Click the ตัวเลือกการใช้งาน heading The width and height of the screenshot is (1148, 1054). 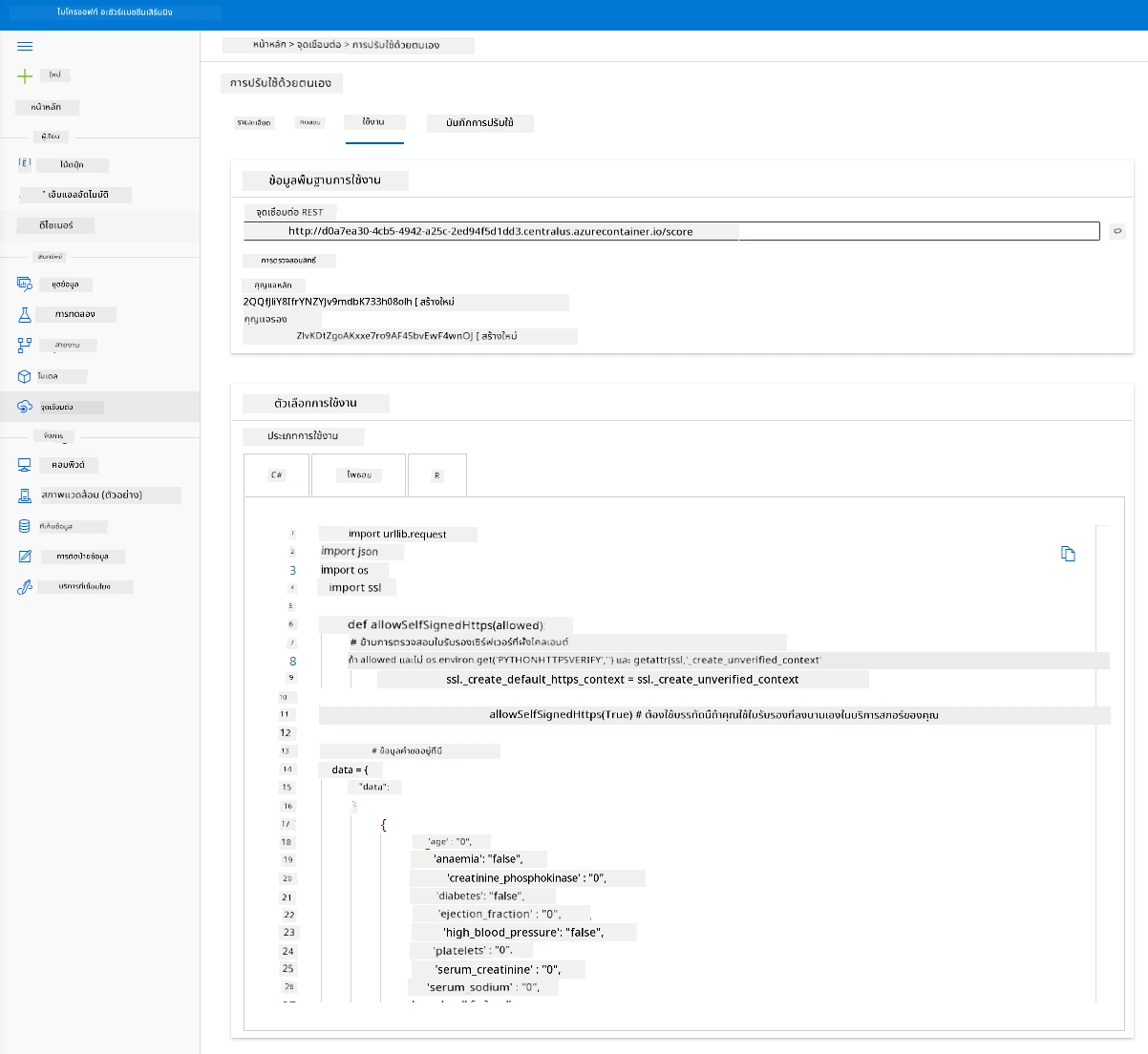point(315,404)
